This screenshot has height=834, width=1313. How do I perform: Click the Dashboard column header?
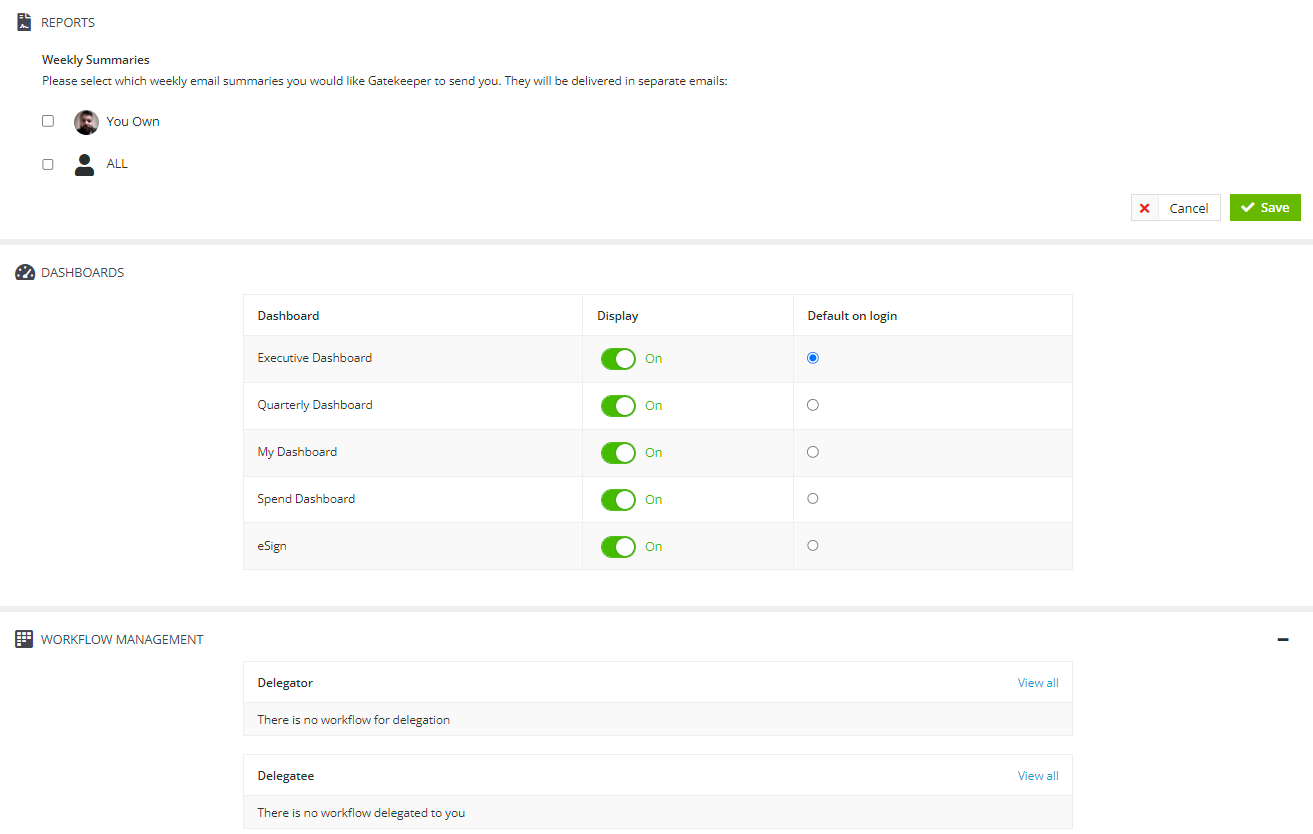point(288,316)
